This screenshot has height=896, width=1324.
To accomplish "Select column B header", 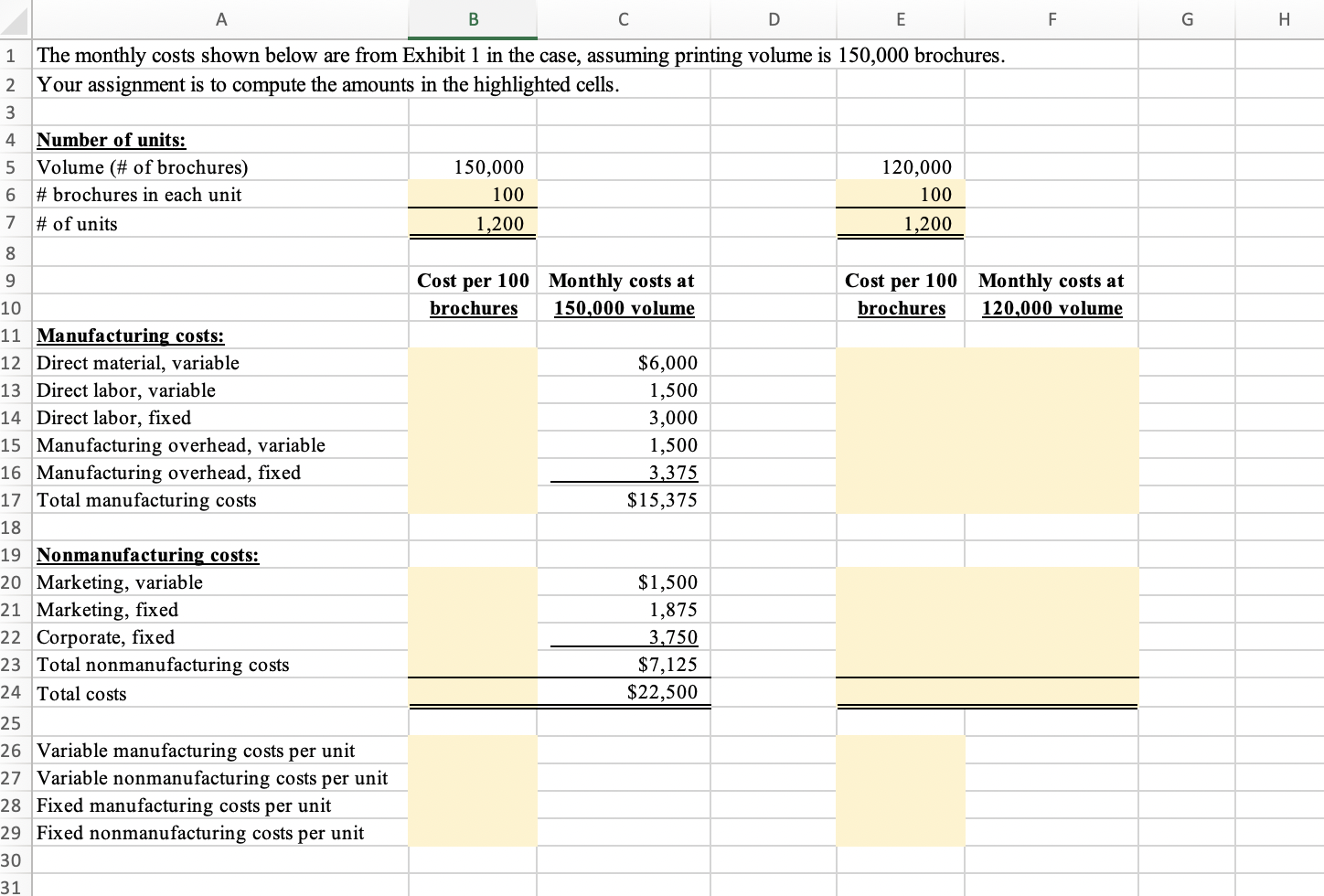I will [x=473, y=19].
